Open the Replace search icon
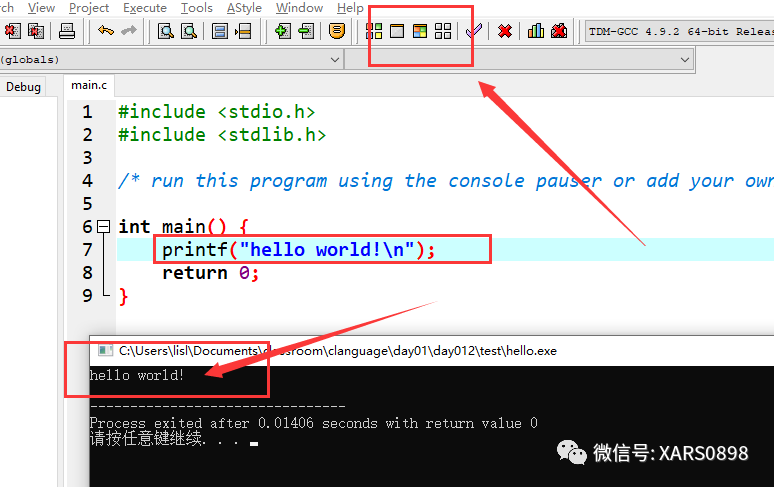This screenshot has width=774, height=487. 189,31
